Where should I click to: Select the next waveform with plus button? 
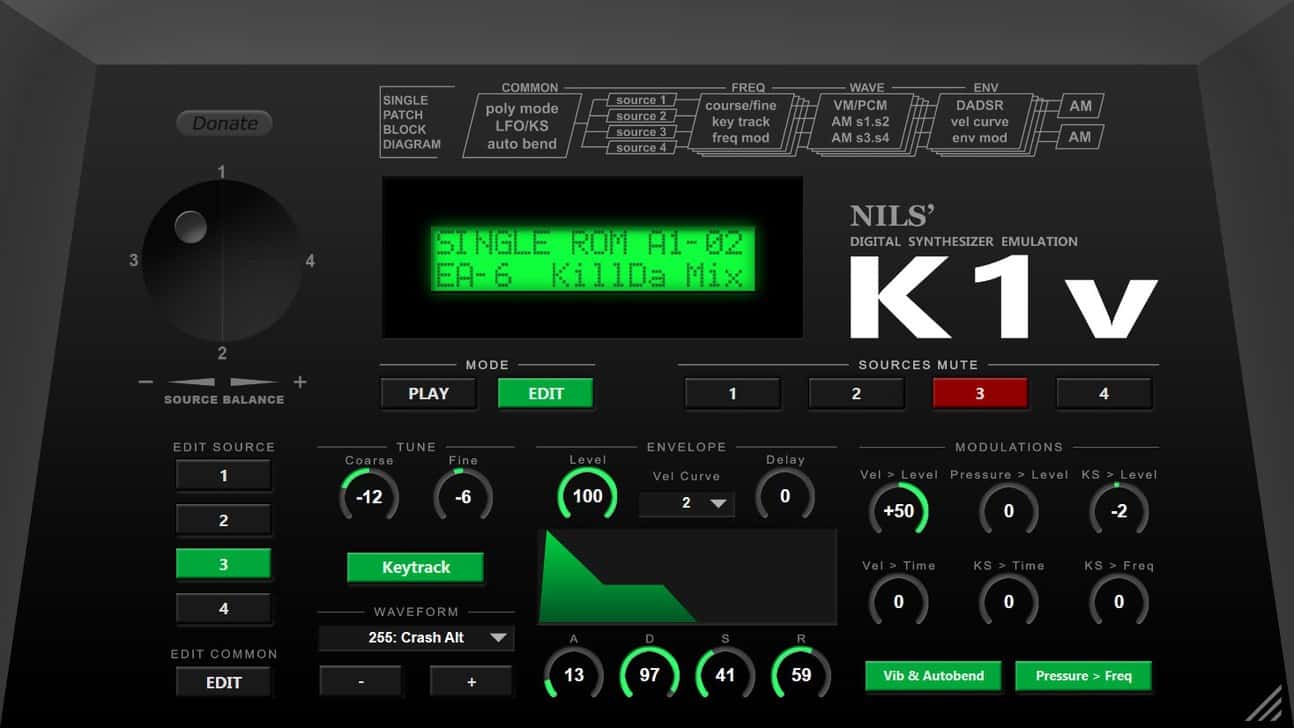471,682
